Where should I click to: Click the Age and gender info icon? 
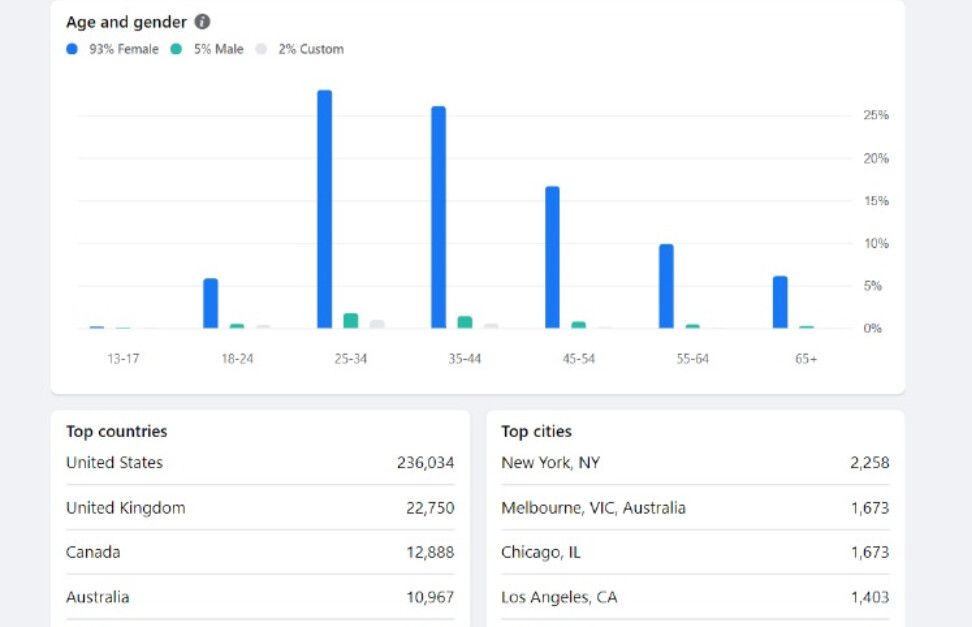(x=202, y=22)
